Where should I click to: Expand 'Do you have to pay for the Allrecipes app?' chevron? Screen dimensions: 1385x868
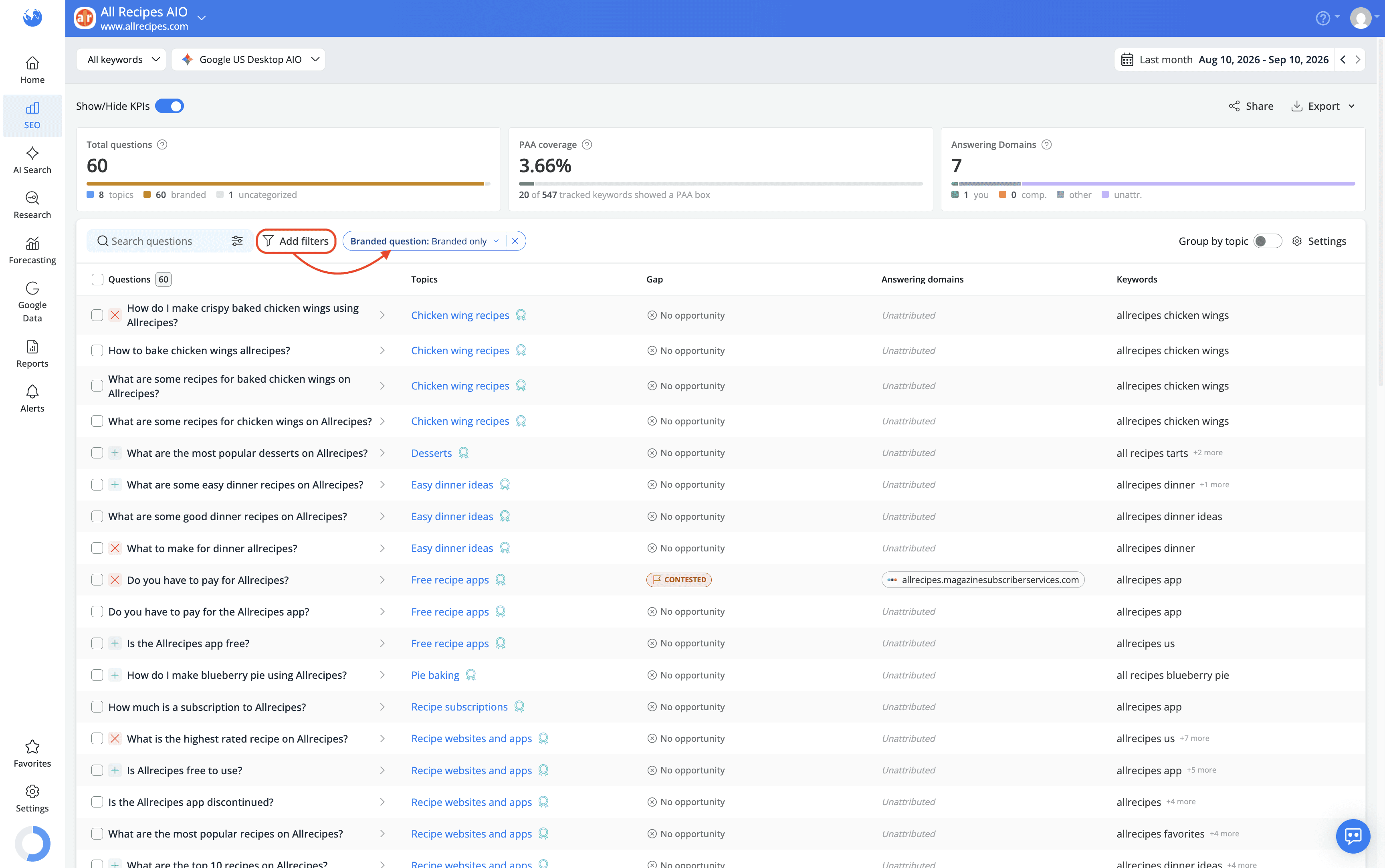point(382,612)
